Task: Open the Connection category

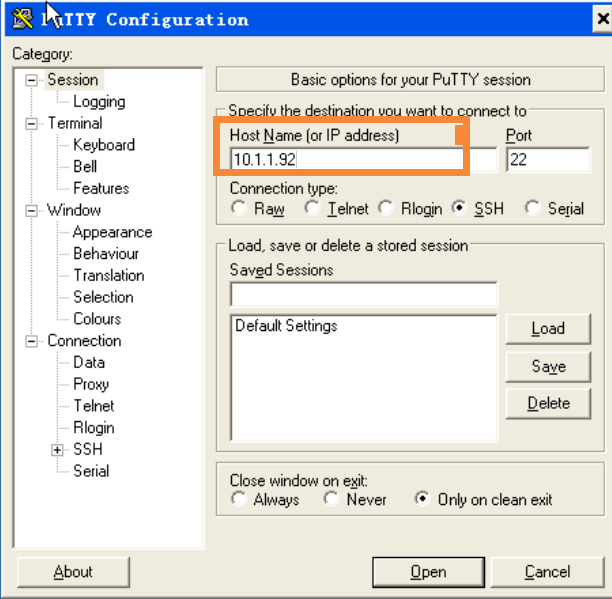Action: pyautogui.click(x=84, y=341)
